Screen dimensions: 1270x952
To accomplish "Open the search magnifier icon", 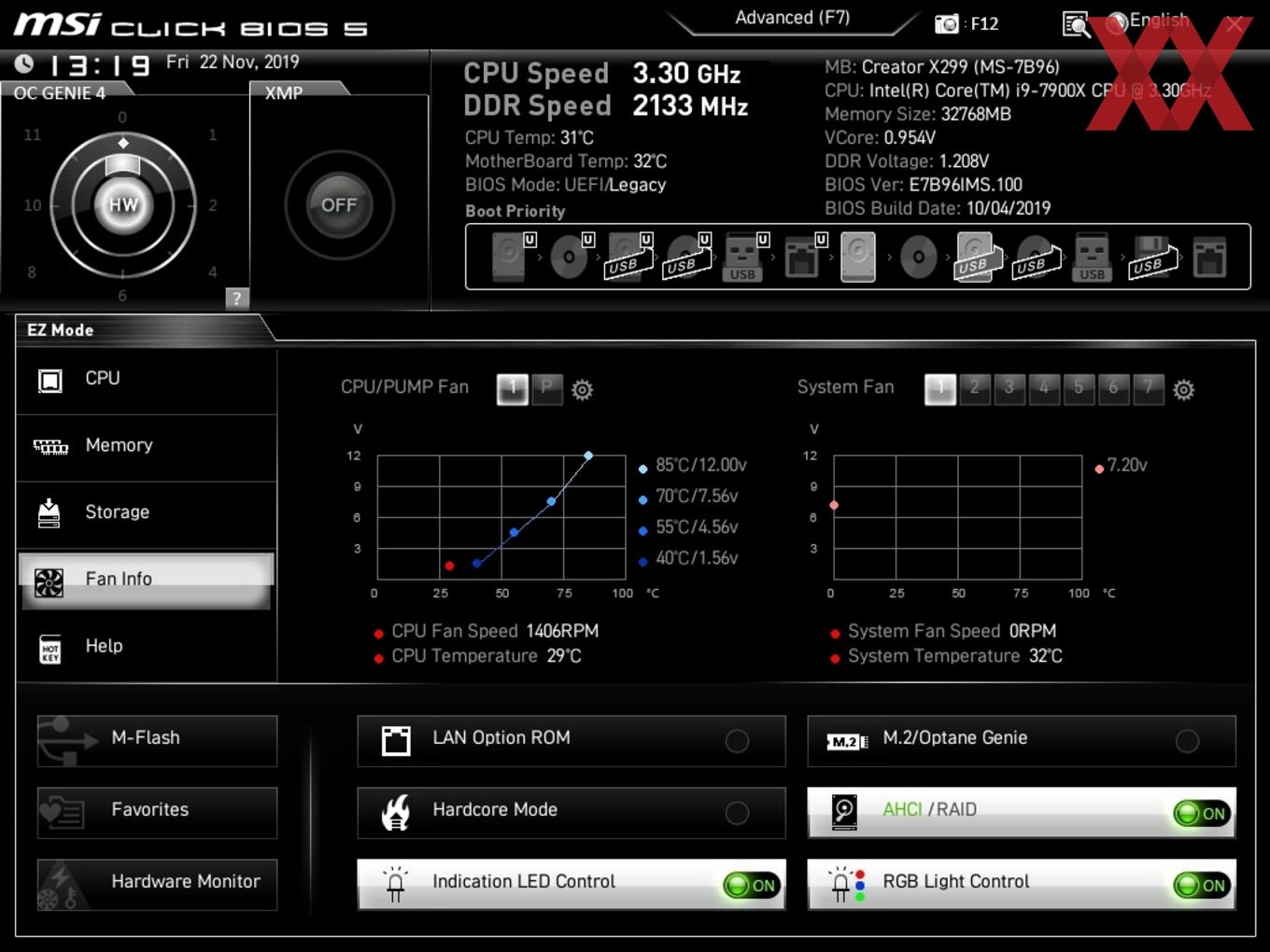I will [1077, 24].
